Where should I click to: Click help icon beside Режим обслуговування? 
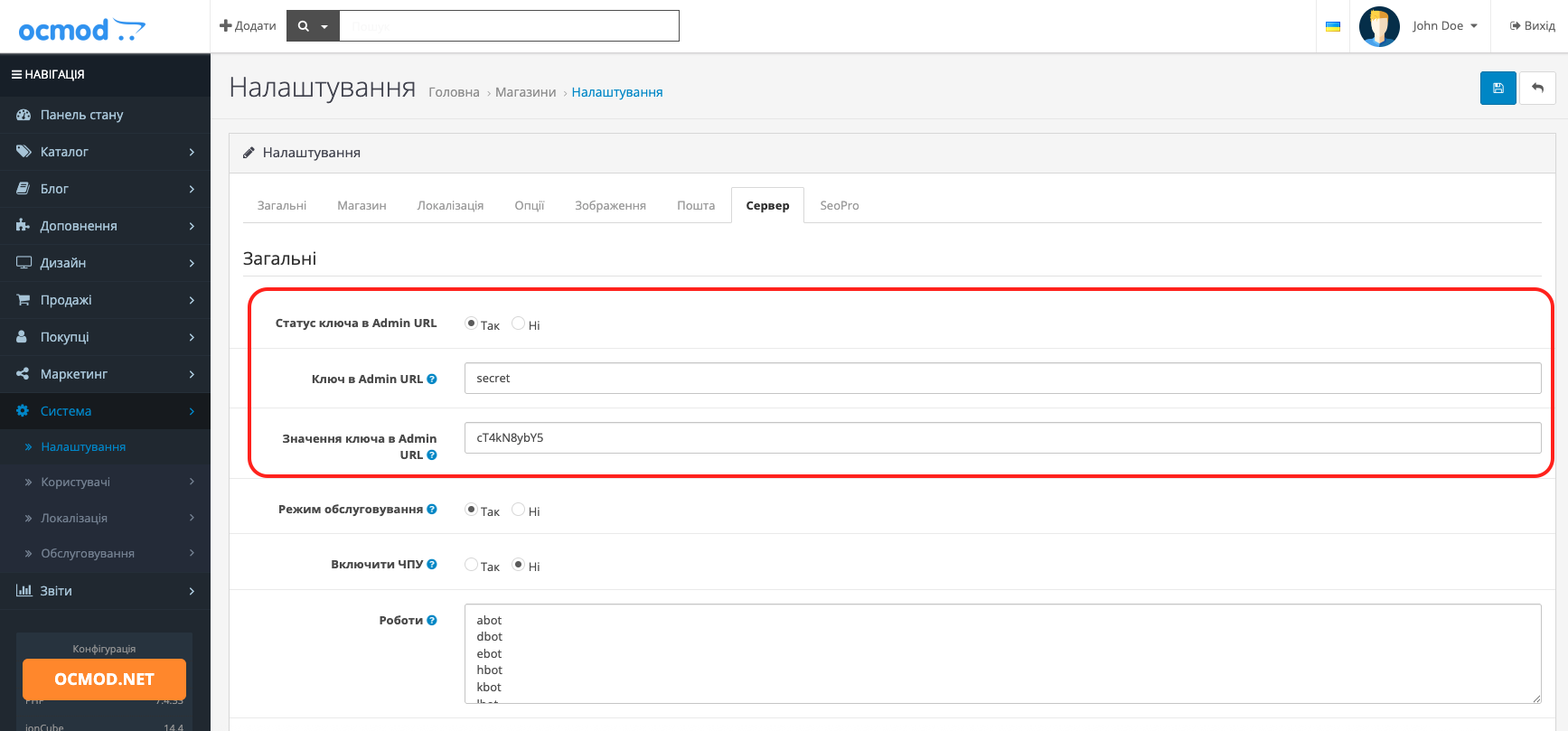(432, 510)
